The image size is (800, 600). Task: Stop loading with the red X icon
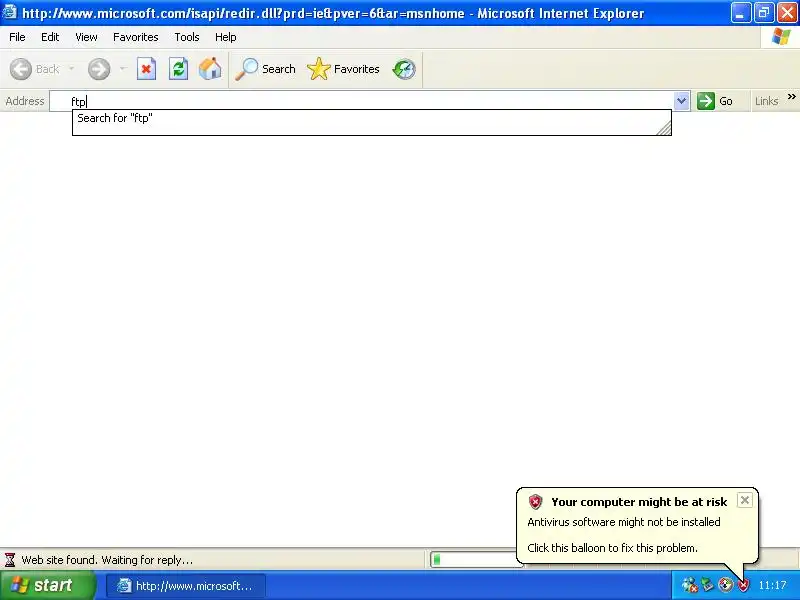tap(146, 69)
